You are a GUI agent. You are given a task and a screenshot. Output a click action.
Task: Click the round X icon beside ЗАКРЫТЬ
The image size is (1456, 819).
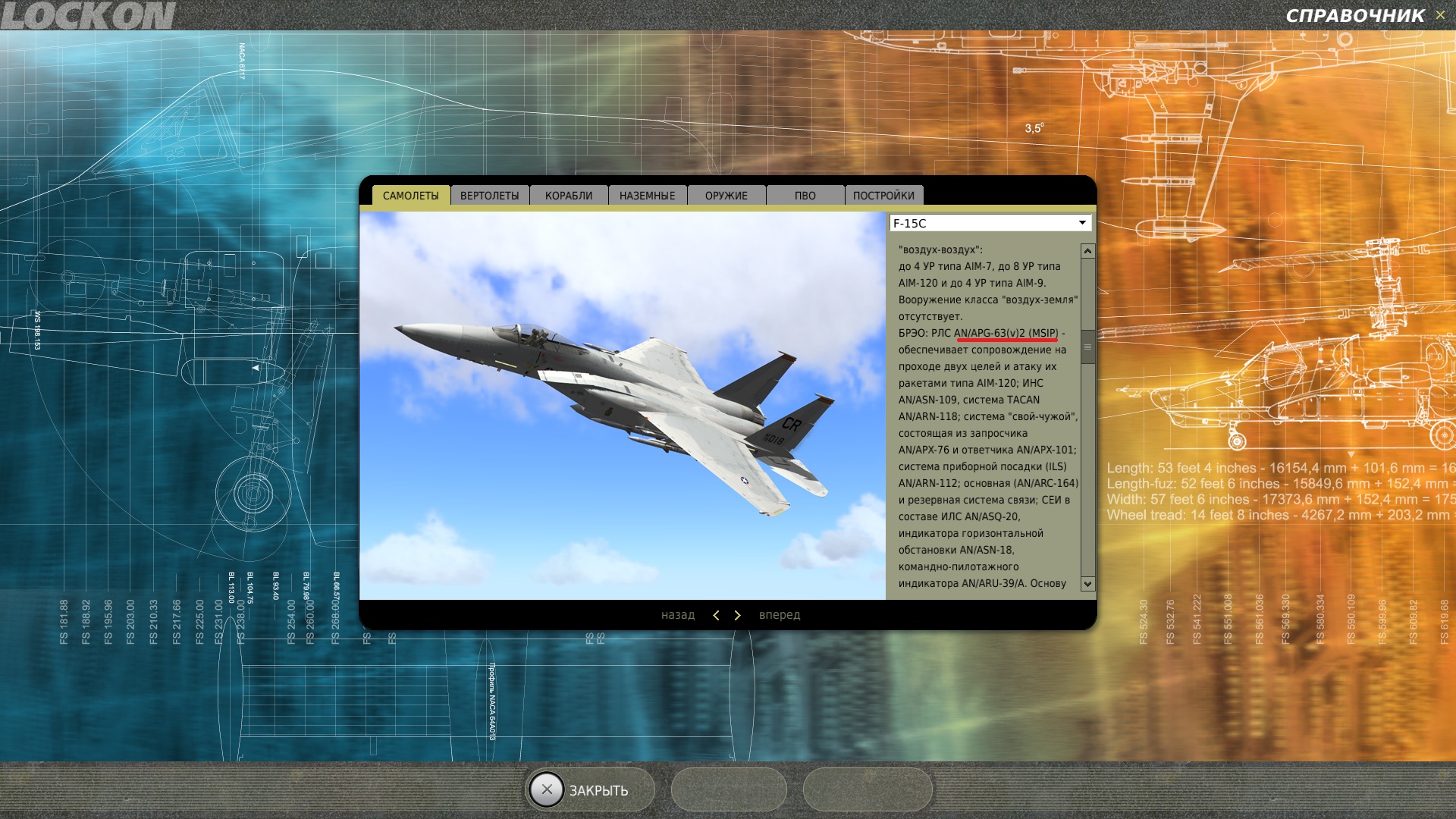click(x=547, y=789)
